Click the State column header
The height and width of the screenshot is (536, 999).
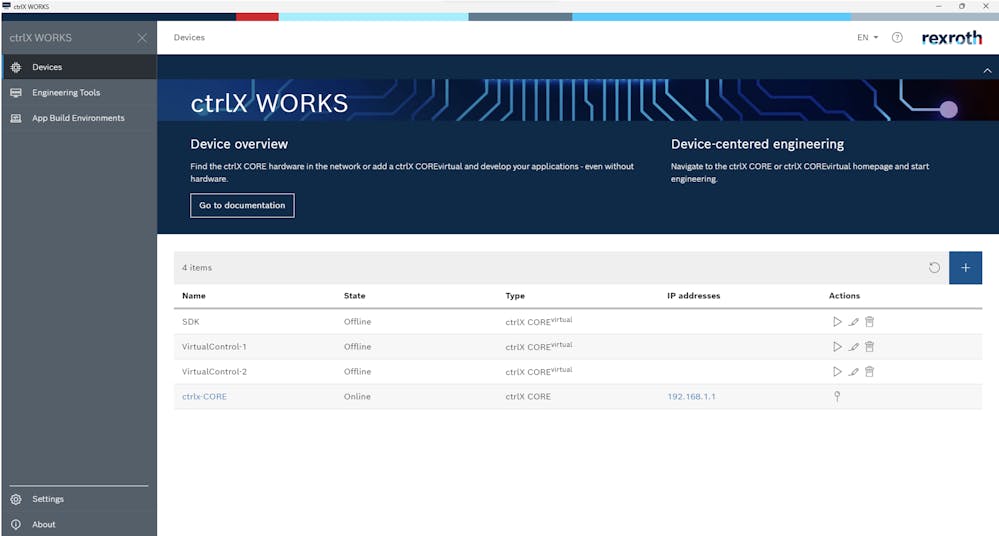pyautogui.click(x=354, y=296)
